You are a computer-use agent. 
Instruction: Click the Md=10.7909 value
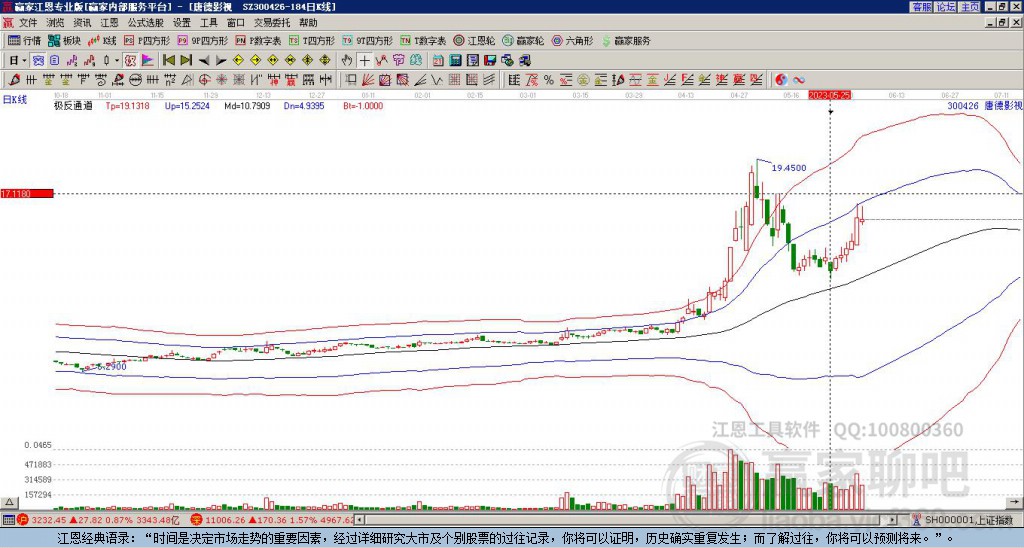[247, 105]
